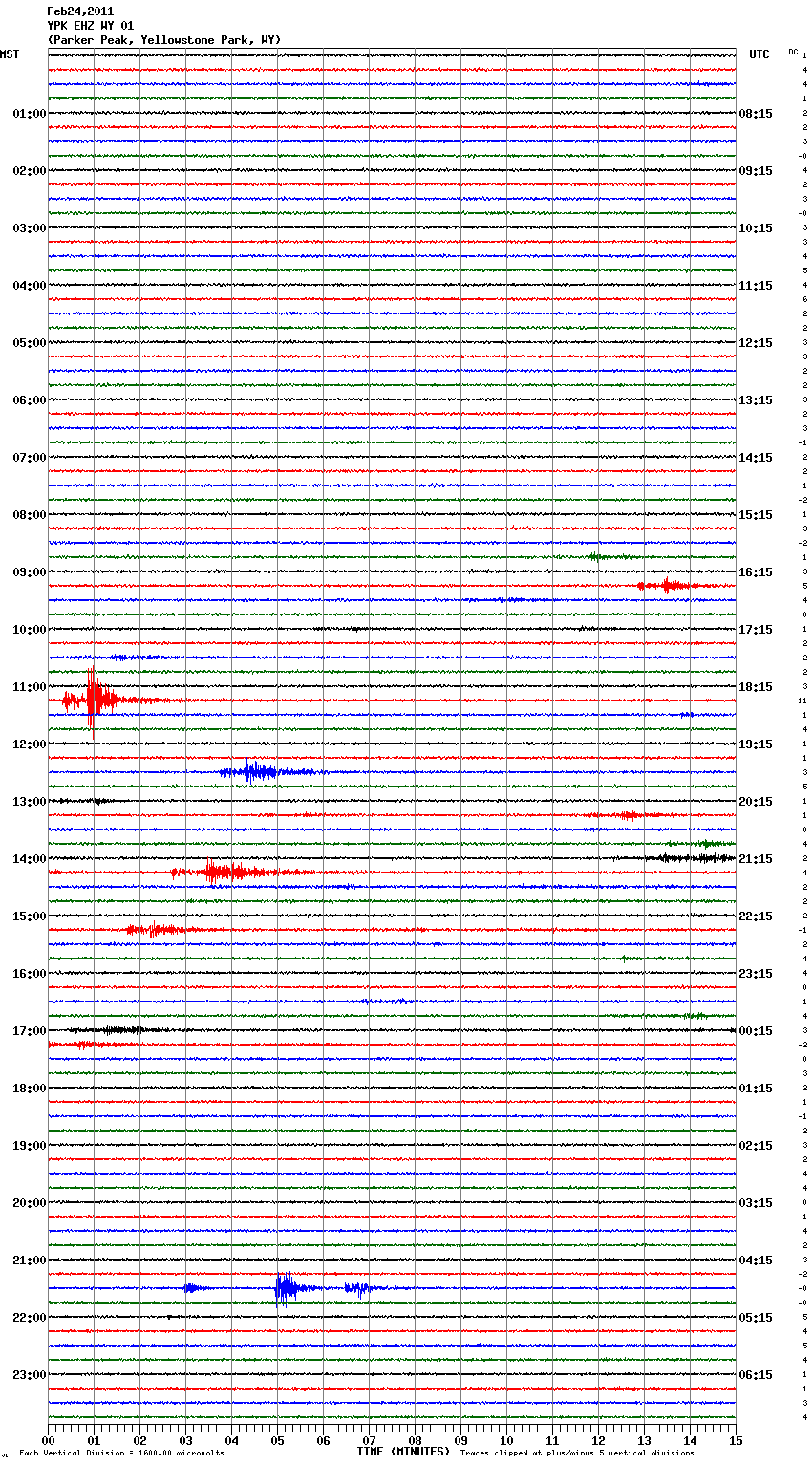
Task: Click the TIME (MINUTES) axis title
Action: coord(403,1452)
